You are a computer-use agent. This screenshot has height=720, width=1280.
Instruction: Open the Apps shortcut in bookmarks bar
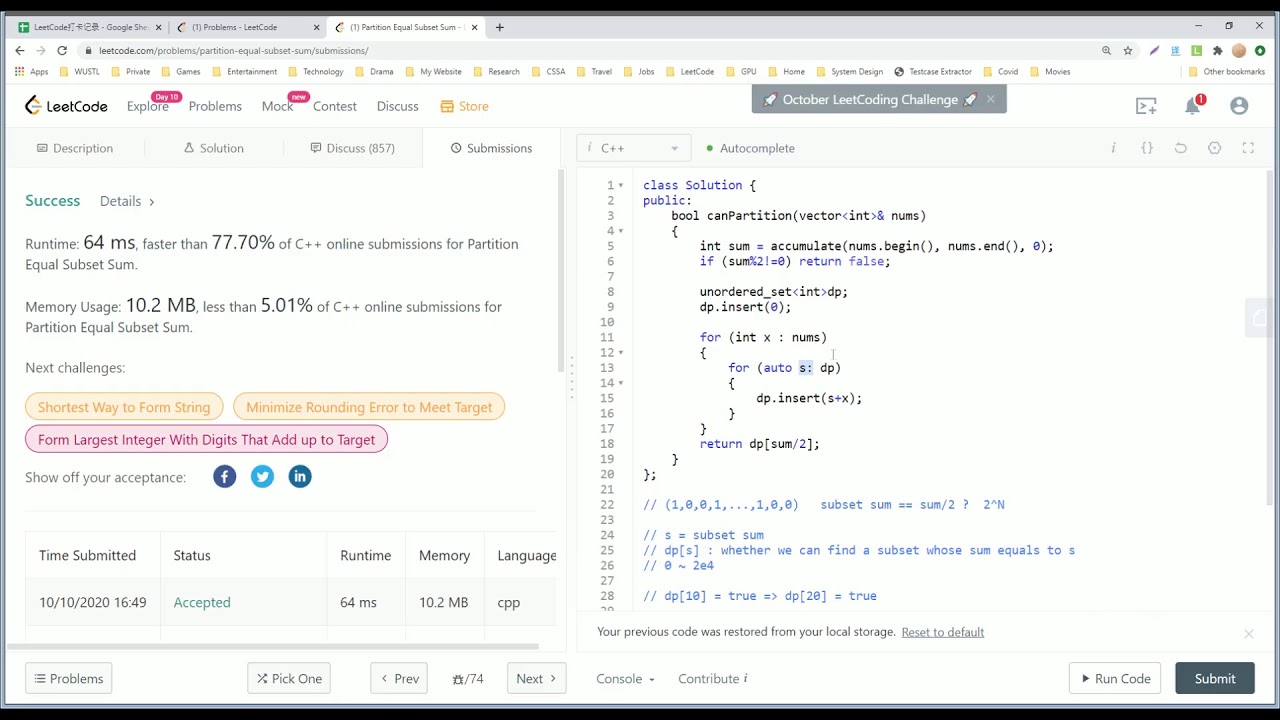click(31, 72)
